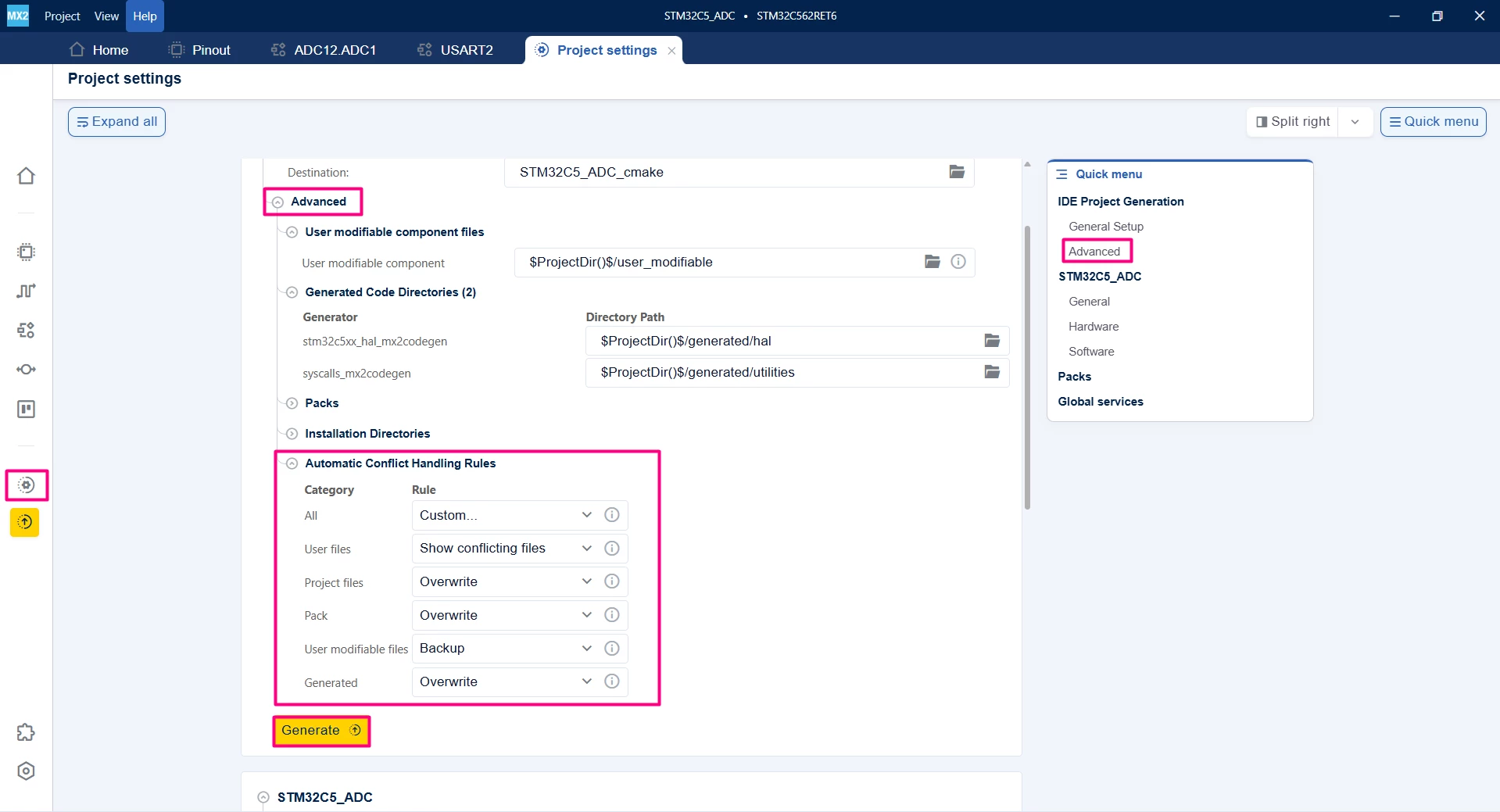
Task: Show info for User modifiable files rule
Action: pos(612,648)
